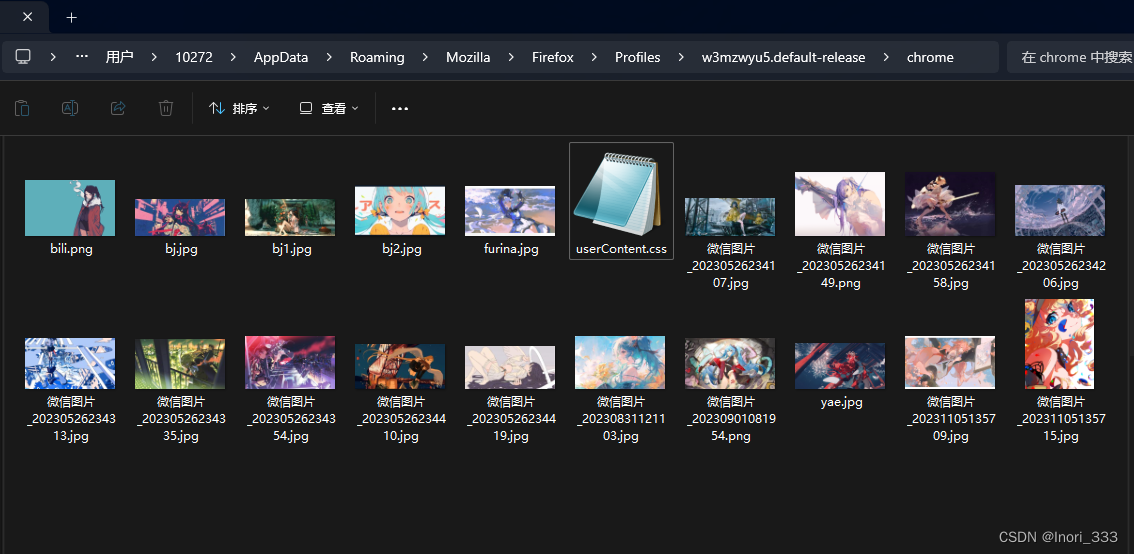Jump to Mozilla folder in breadcrumb
Screen dimensions: 1134x554
(468, 57)
